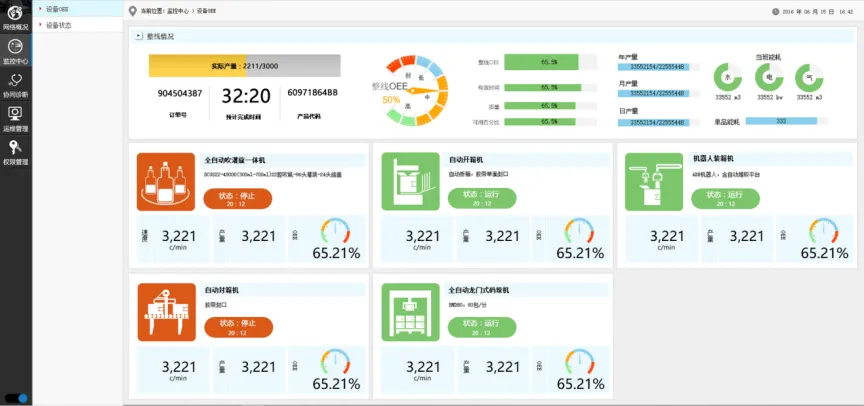This screenshot has height=406, width=864.
Task: Click 状态:运行 button on 自动开箱机 card
Action: pos(481,198)
